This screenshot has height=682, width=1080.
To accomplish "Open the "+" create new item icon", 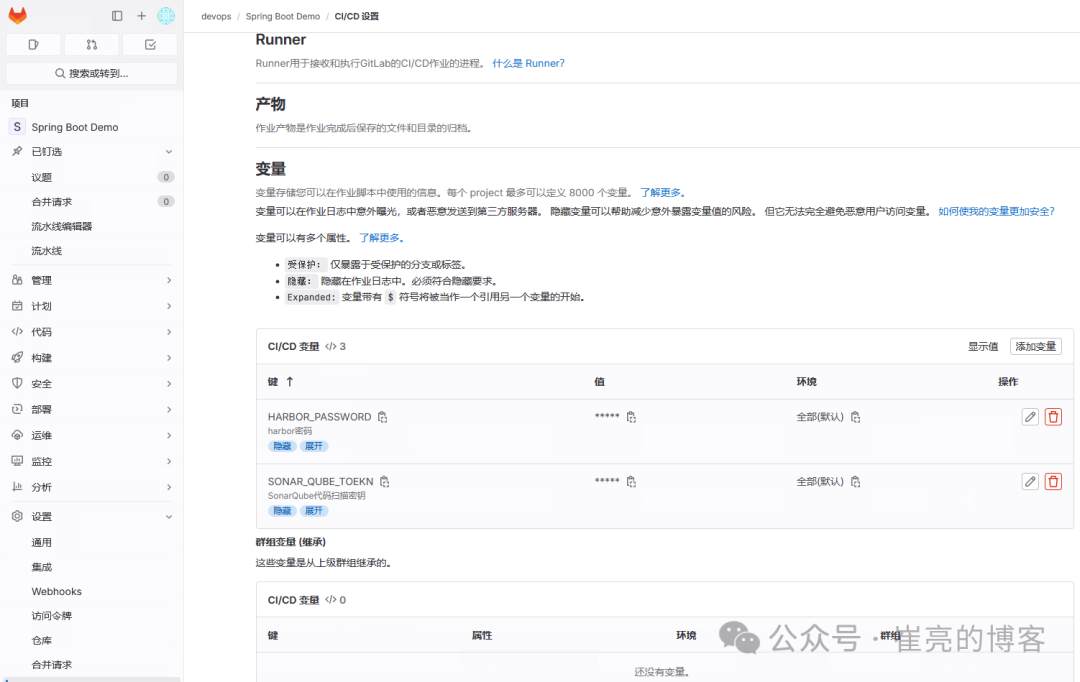I will (140, 15).
